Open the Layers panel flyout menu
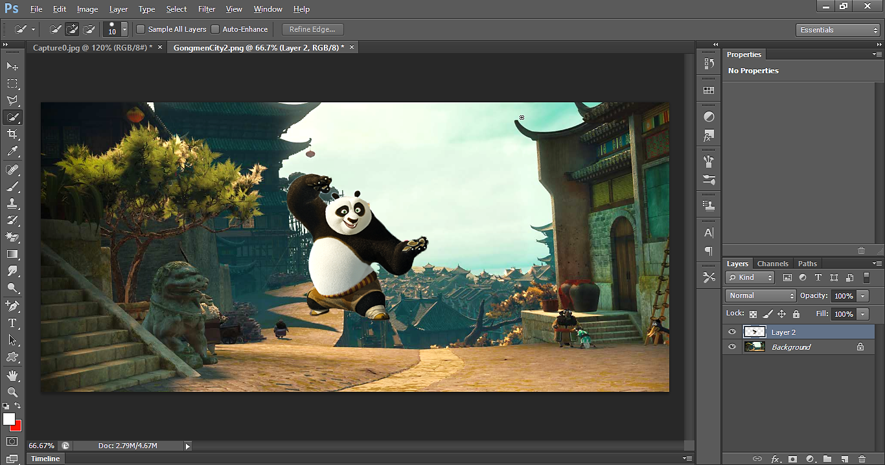 click(x=877, y=264)
